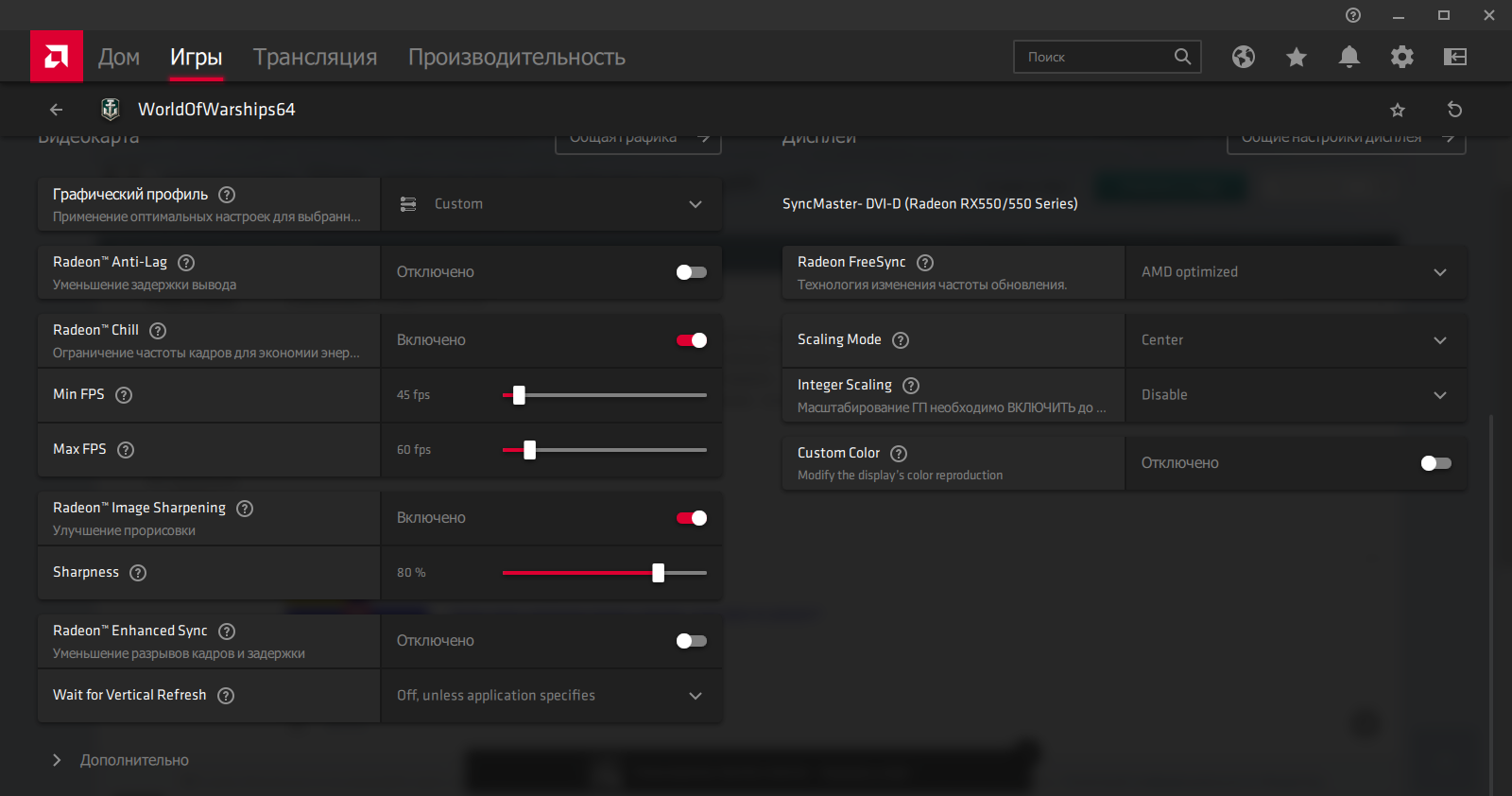Image resolution: width=1512 pixels, height=796 pixels.
Task: Go back with the left arrow
Action: [x=57, y=110]
